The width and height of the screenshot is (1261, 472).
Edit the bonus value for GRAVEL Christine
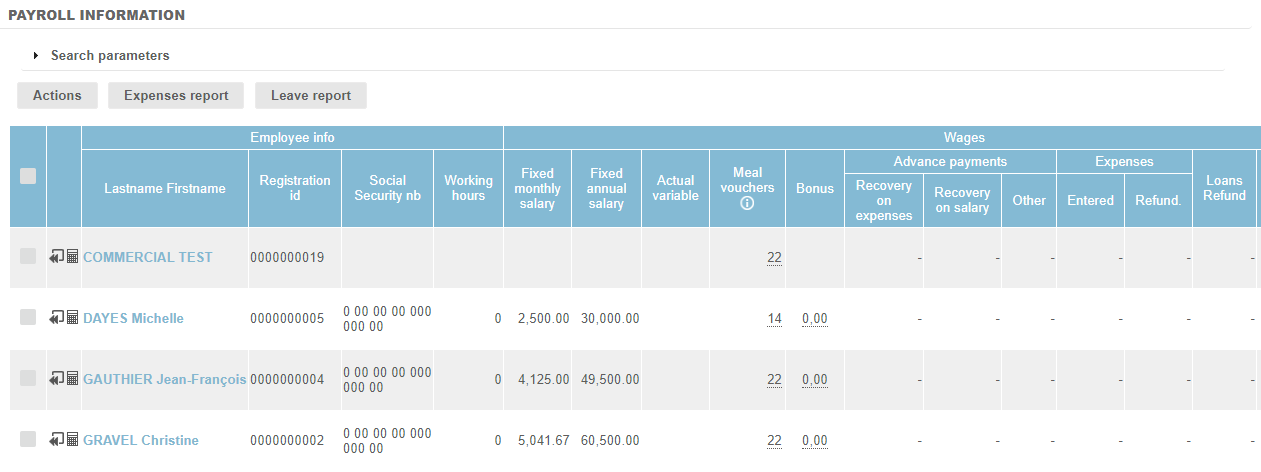click(x=815, y=441)
